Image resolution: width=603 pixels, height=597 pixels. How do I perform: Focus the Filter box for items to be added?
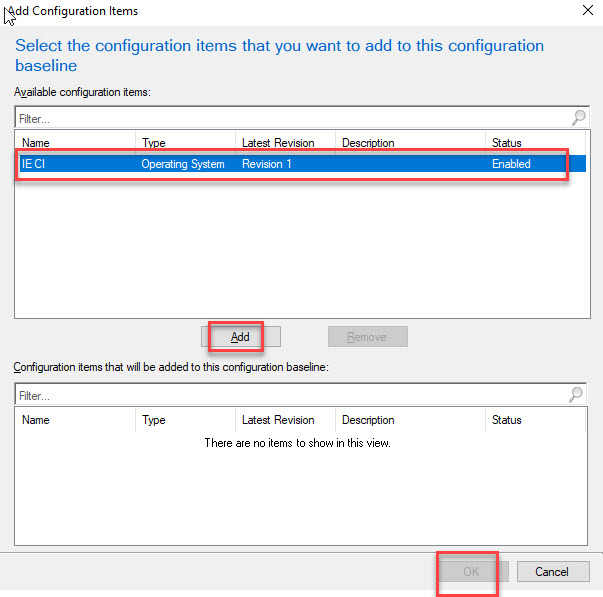click(290, 395)
